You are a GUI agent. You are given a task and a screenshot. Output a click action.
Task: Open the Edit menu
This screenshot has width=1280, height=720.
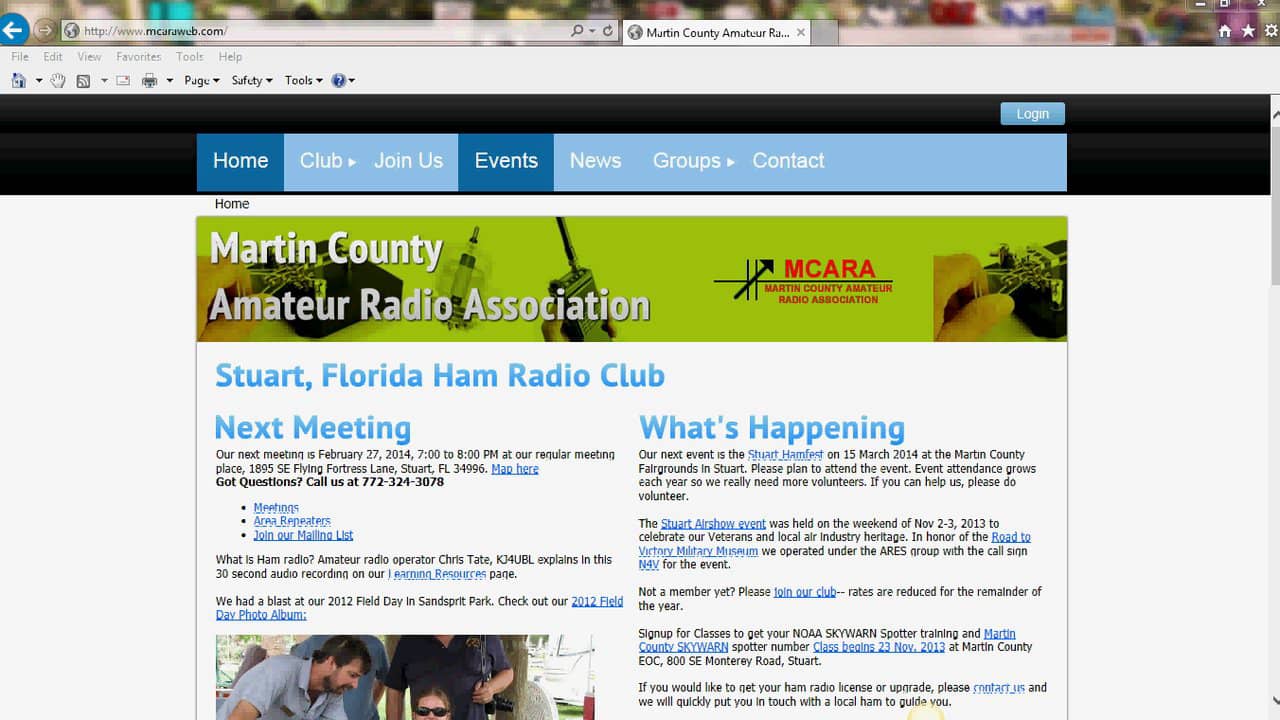(53, 57)
